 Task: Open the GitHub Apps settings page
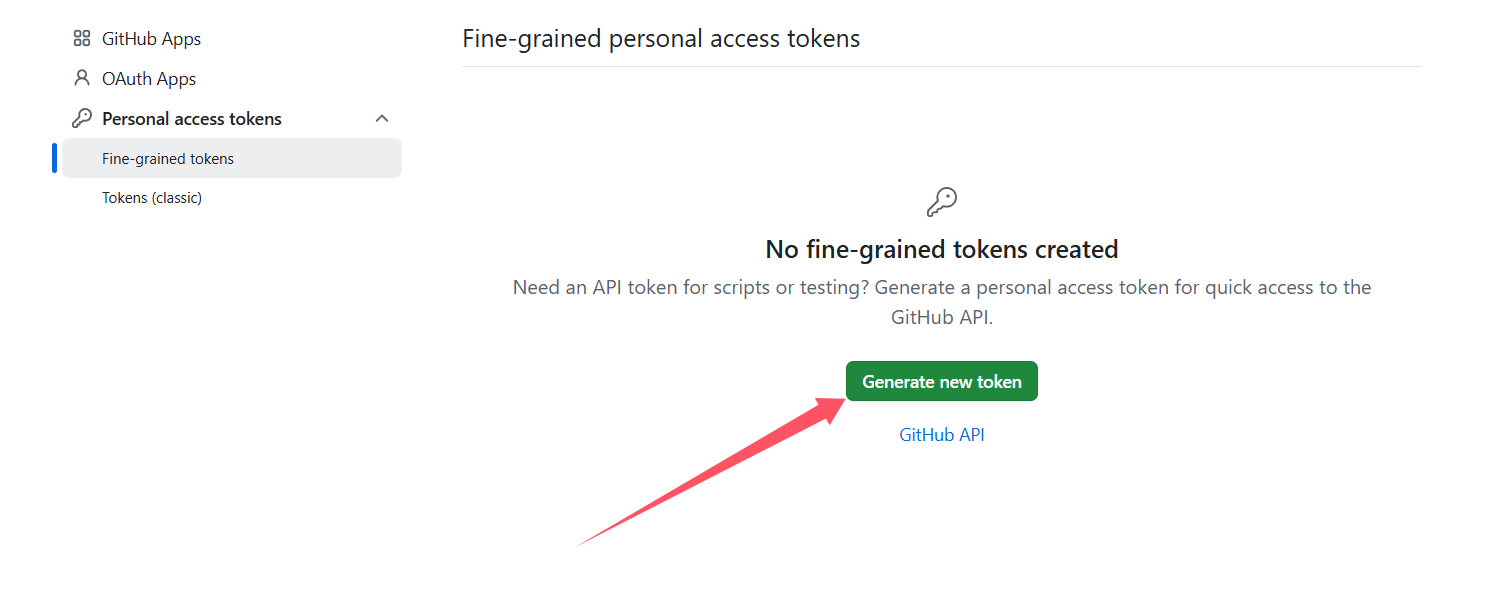pos(151,39)
